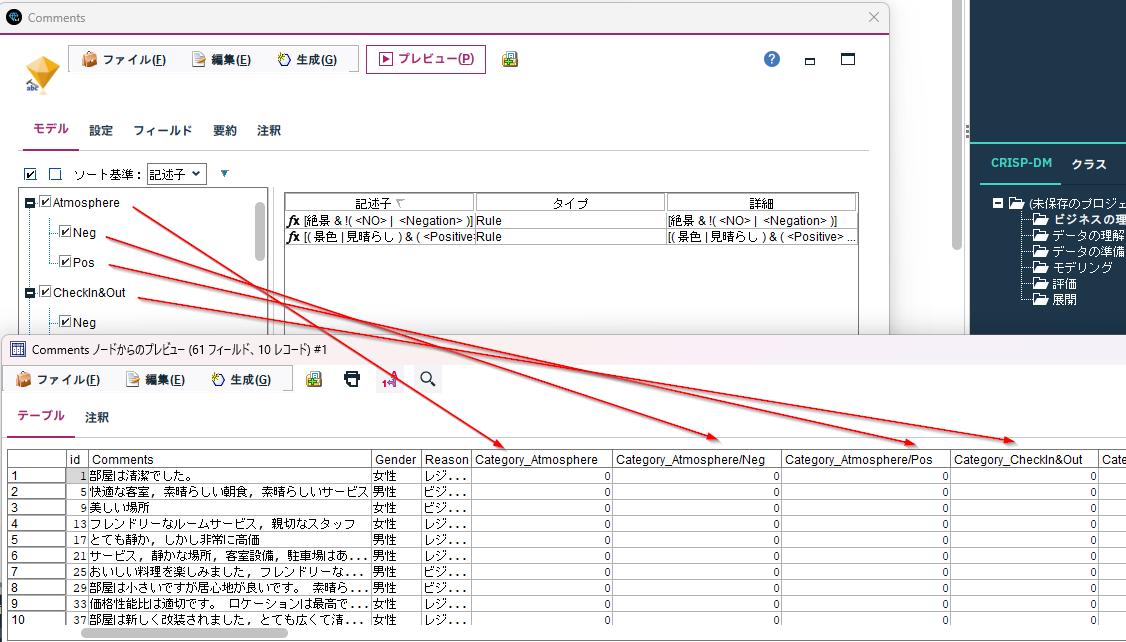Toggle the Atmosphere category checkbox

(x=45, y=203)
